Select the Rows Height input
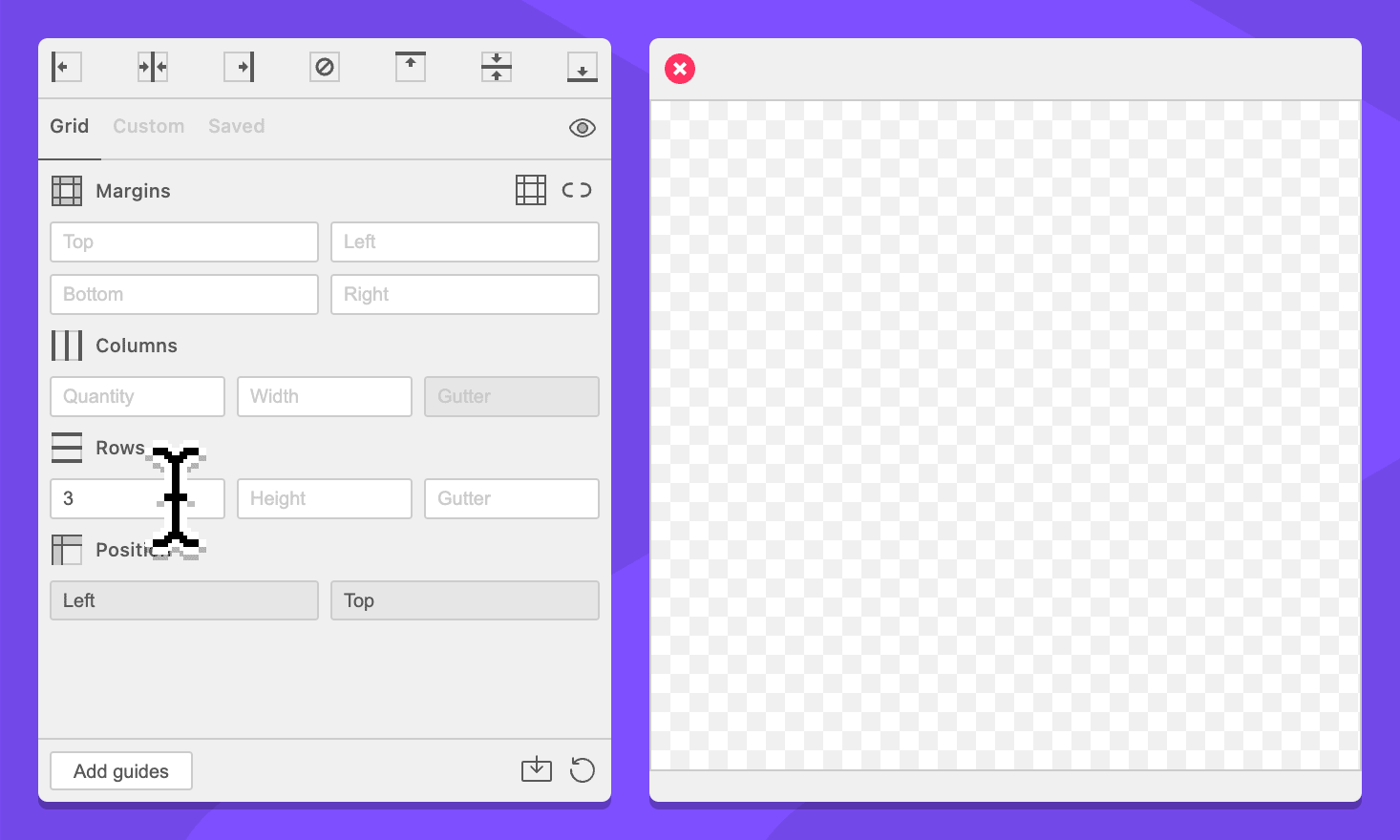 click(x=325, y=498)
